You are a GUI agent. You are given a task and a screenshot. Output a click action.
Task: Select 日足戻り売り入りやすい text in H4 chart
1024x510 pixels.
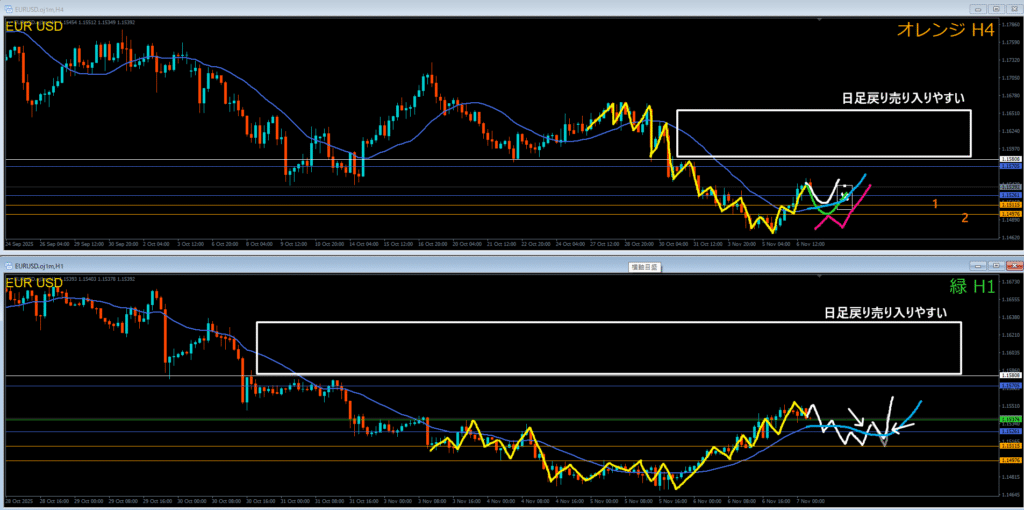pos(902,98)
